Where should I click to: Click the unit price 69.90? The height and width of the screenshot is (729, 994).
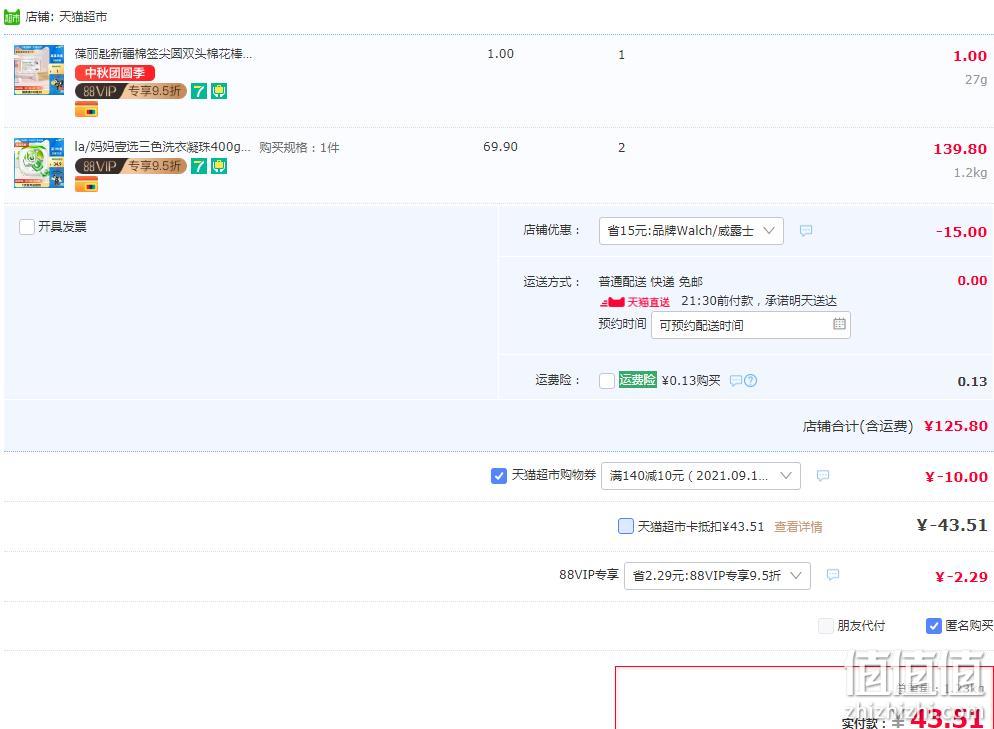tap(500, 147)
